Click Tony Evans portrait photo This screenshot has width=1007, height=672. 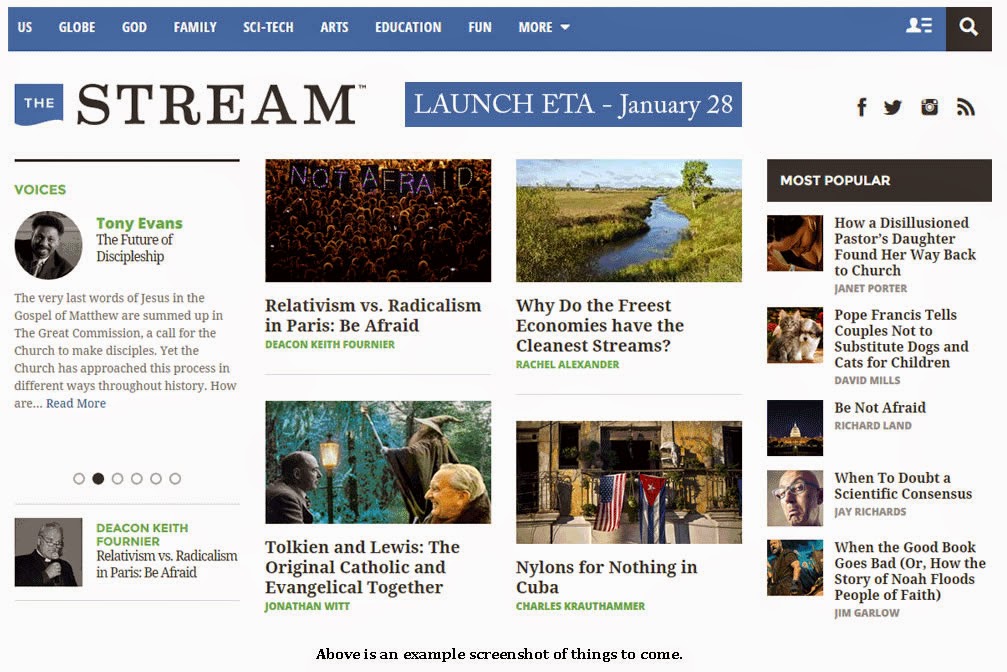click(48, 245)
